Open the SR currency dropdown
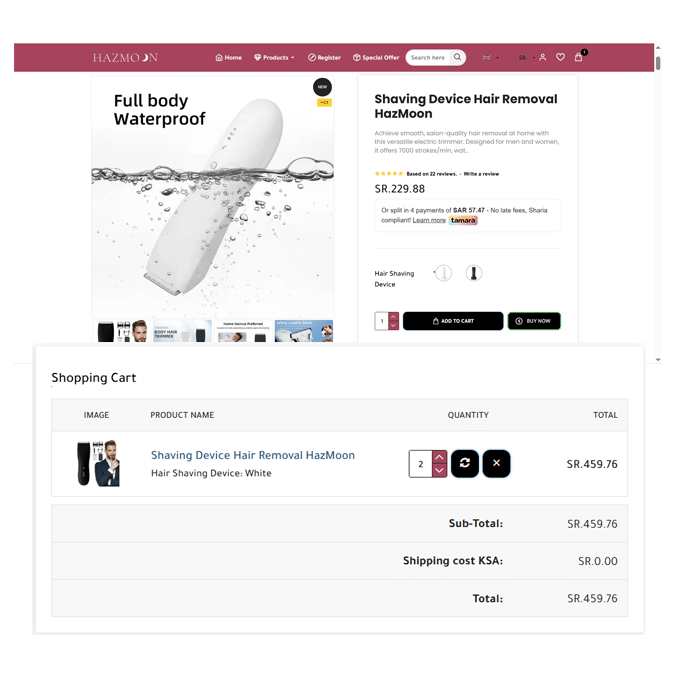675x675 pixels. click(x=526, y=57)
